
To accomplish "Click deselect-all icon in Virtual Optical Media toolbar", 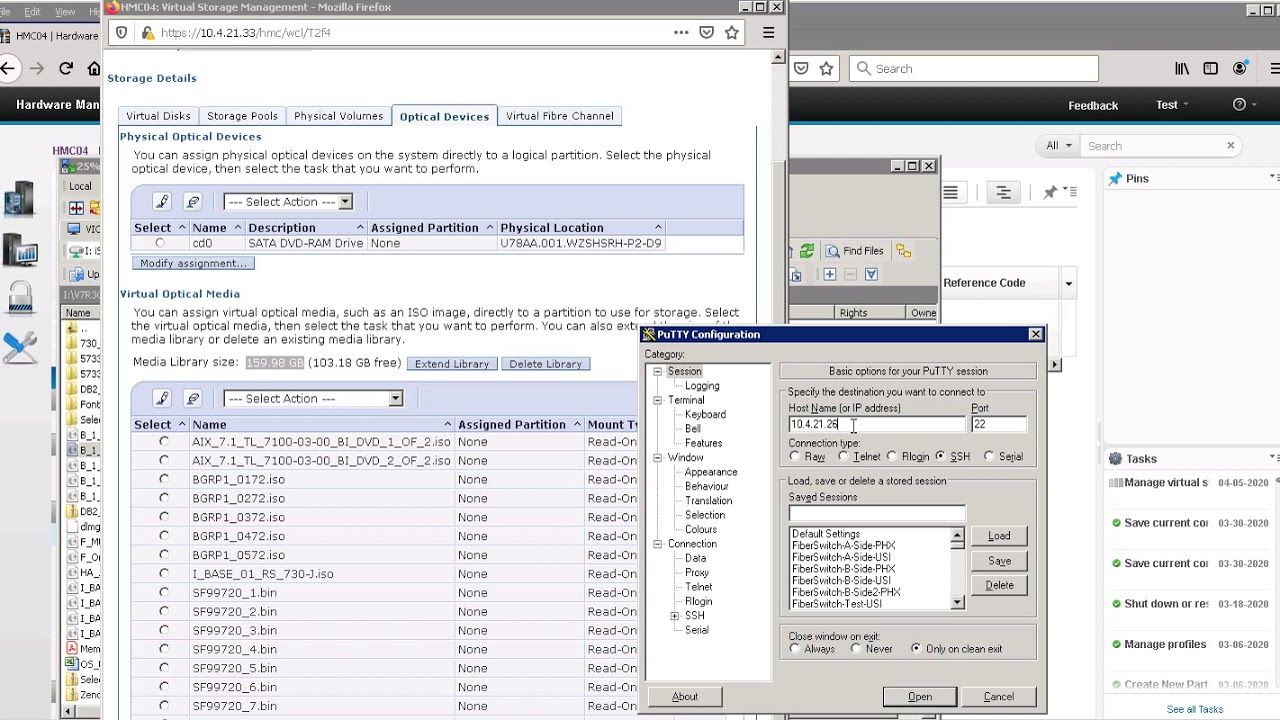I will (193, 399).
